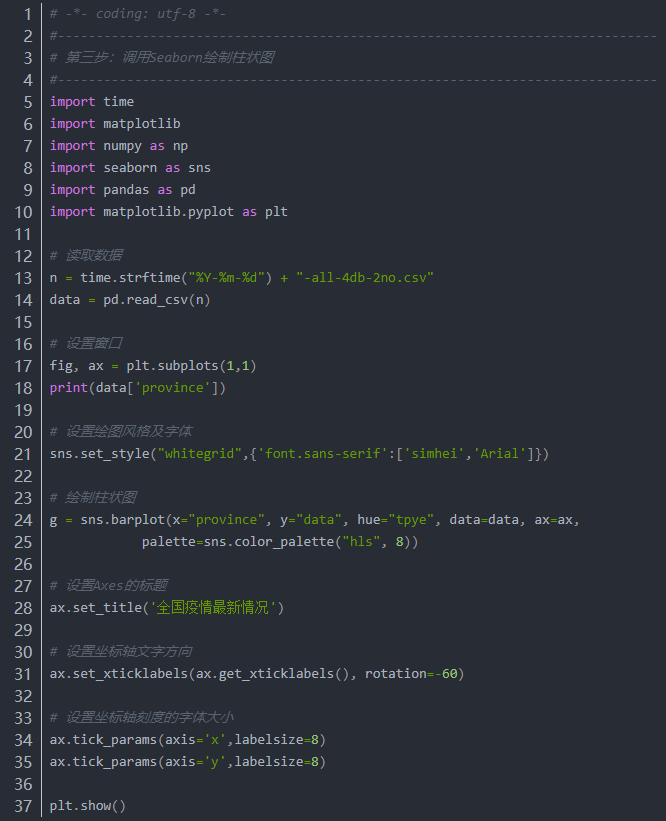Click the "-all-4db-2no.csv" string

(x=364, y=278)
